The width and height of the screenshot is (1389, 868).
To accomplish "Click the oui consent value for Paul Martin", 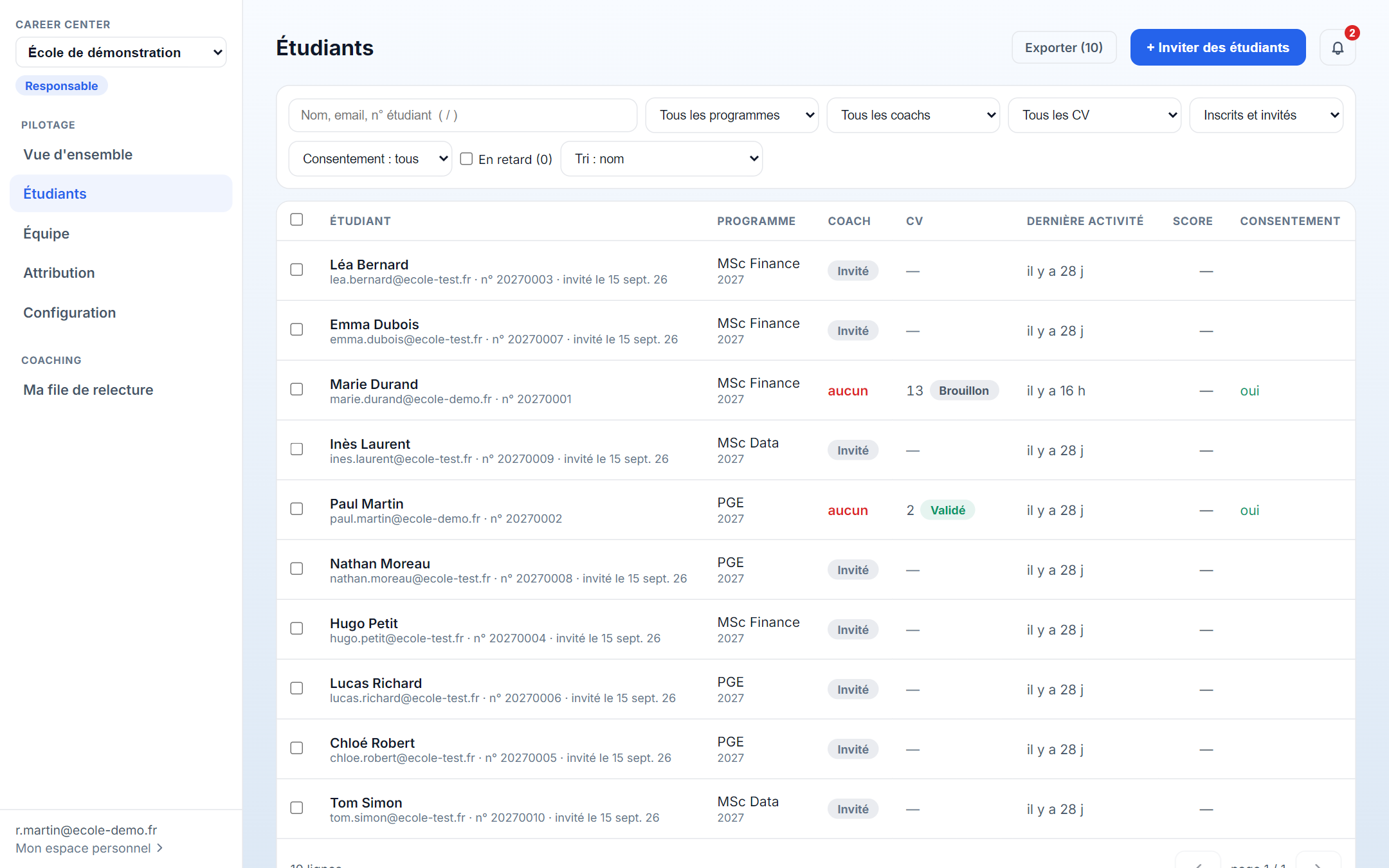I will (x=1249, y=510).
